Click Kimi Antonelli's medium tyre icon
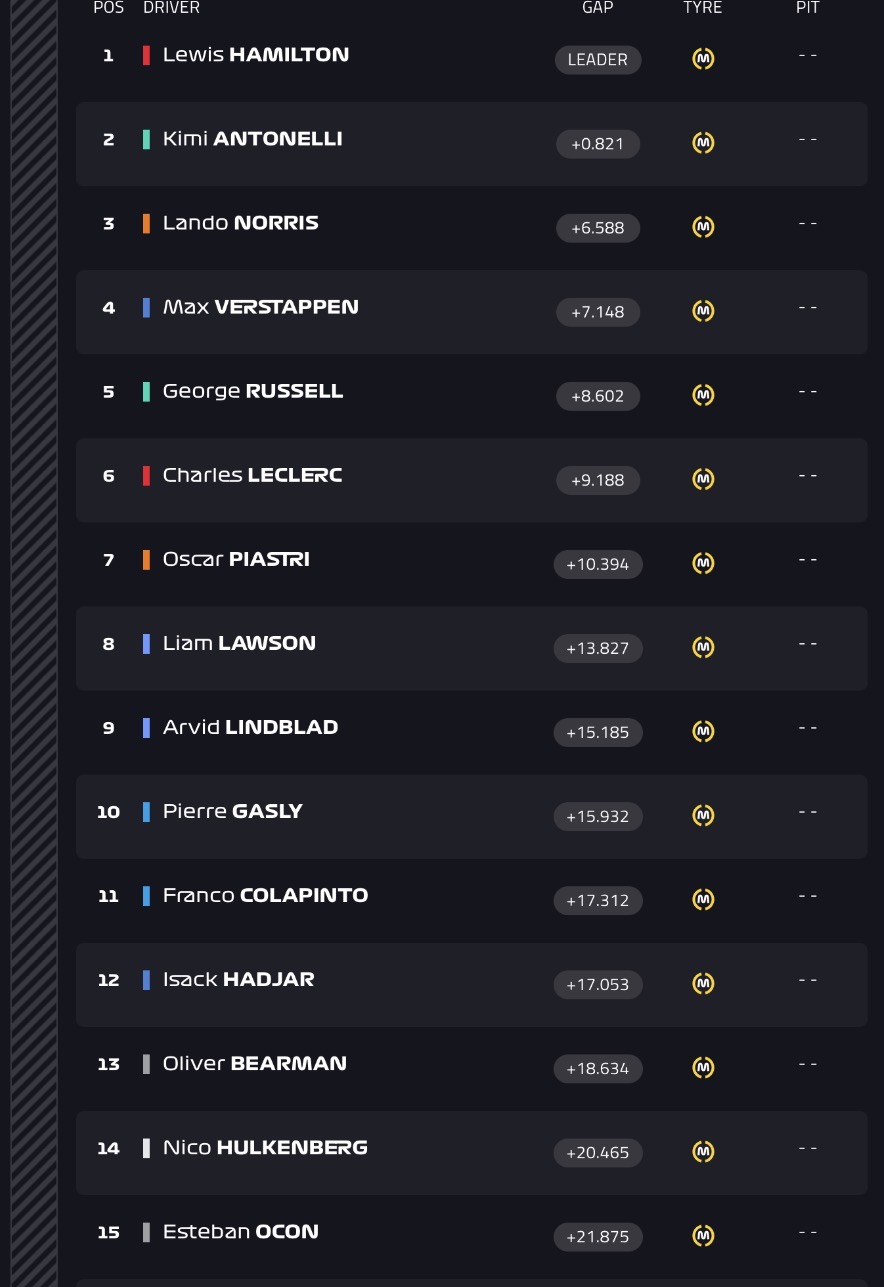This screenshot has height=1287, width=884. coord(703,143)
